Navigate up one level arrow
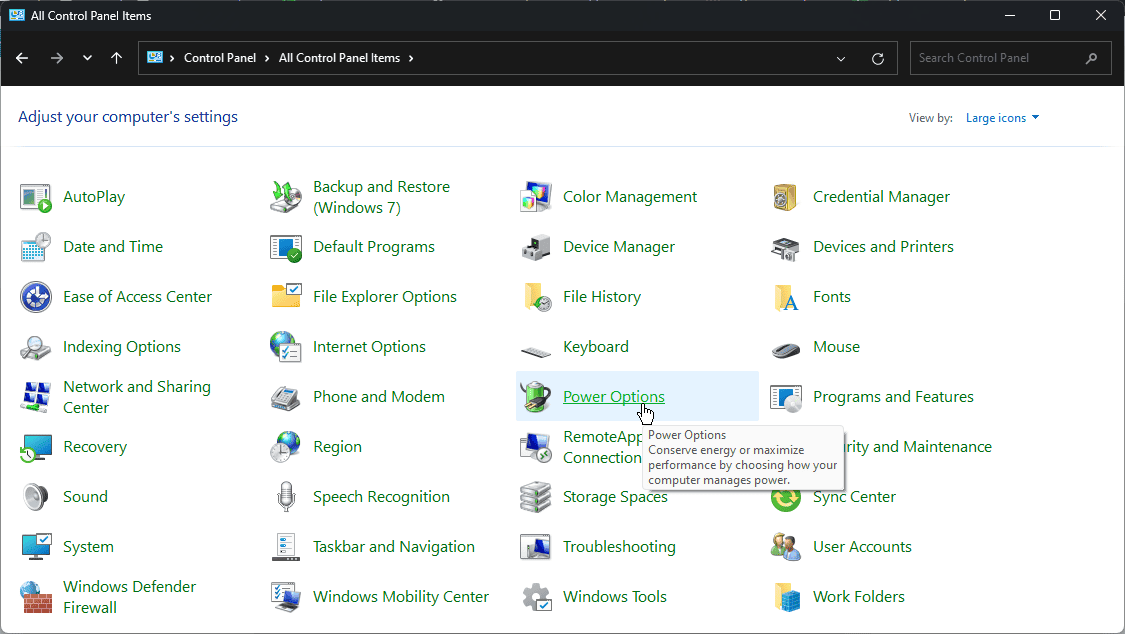This screenshot has width=1125, height=634. 116,58
